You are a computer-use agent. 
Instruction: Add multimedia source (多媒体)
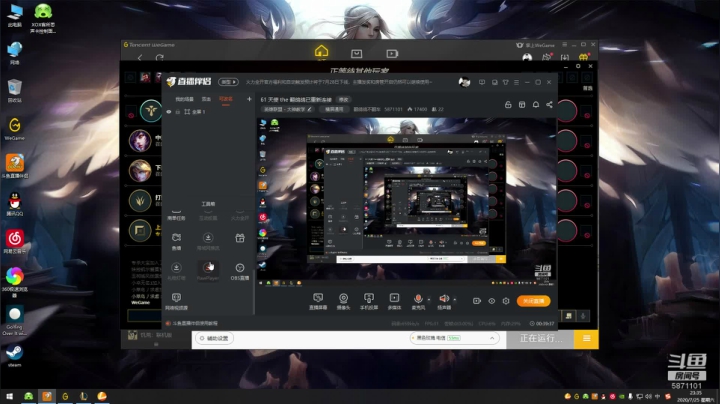(394, 301)
